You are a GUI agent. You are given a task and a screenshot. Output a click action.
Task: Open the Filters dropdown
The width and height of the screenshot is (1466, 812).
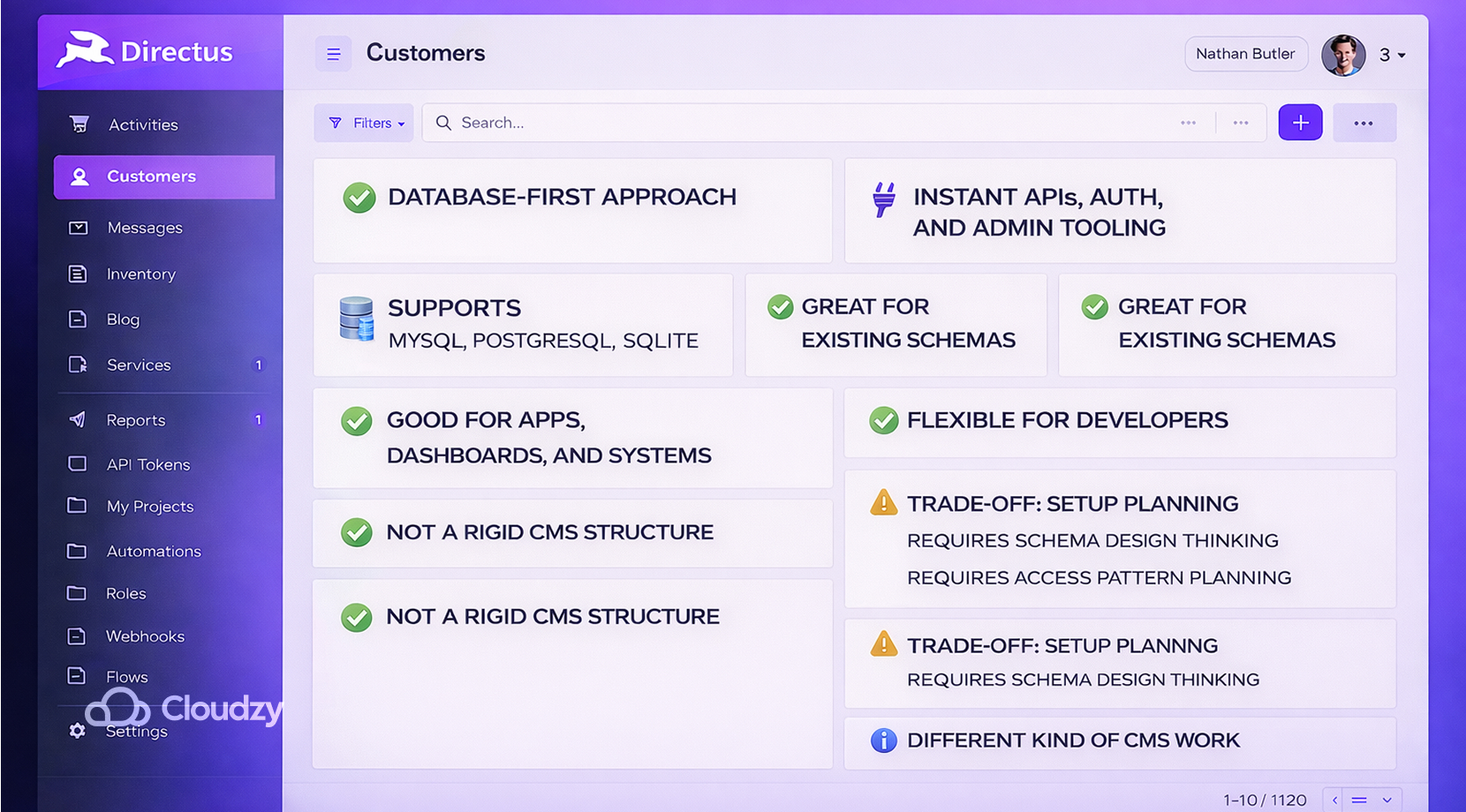(363, 123)
